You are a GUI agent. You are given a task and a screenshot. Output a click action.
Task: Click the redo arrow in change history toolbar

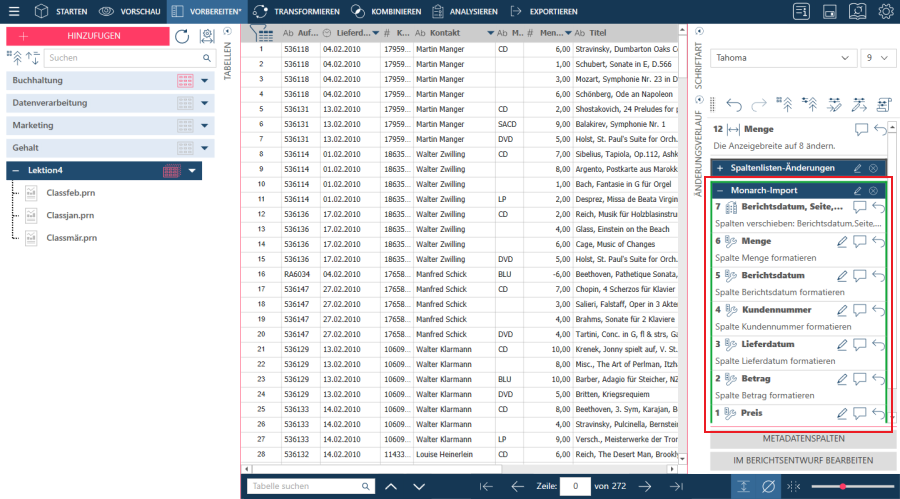(759, 105)
